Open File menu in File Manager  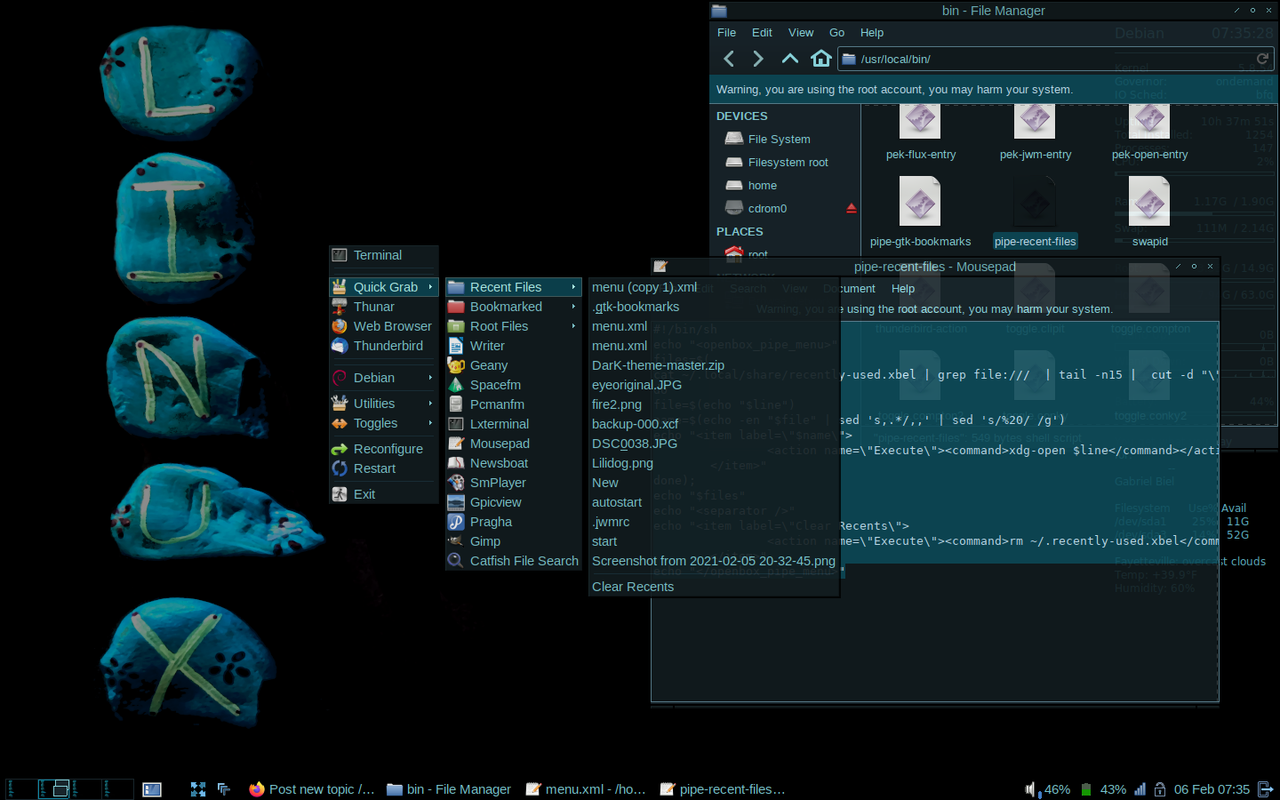pos(726,32)
